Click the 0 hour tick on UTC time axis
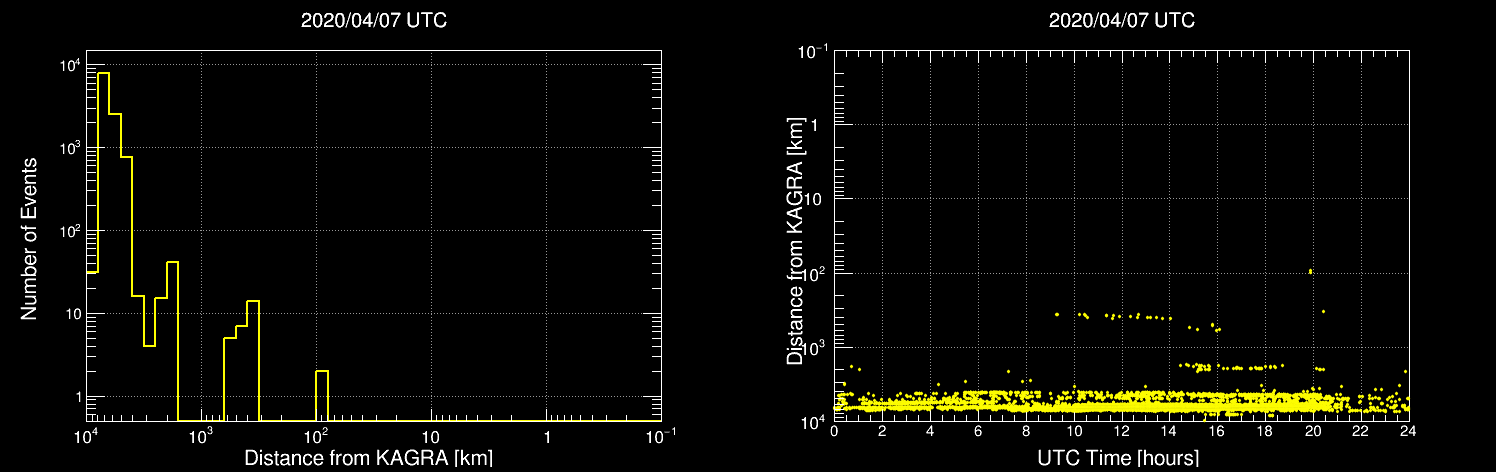1496x472 pixels. click(x=834, y=432)
